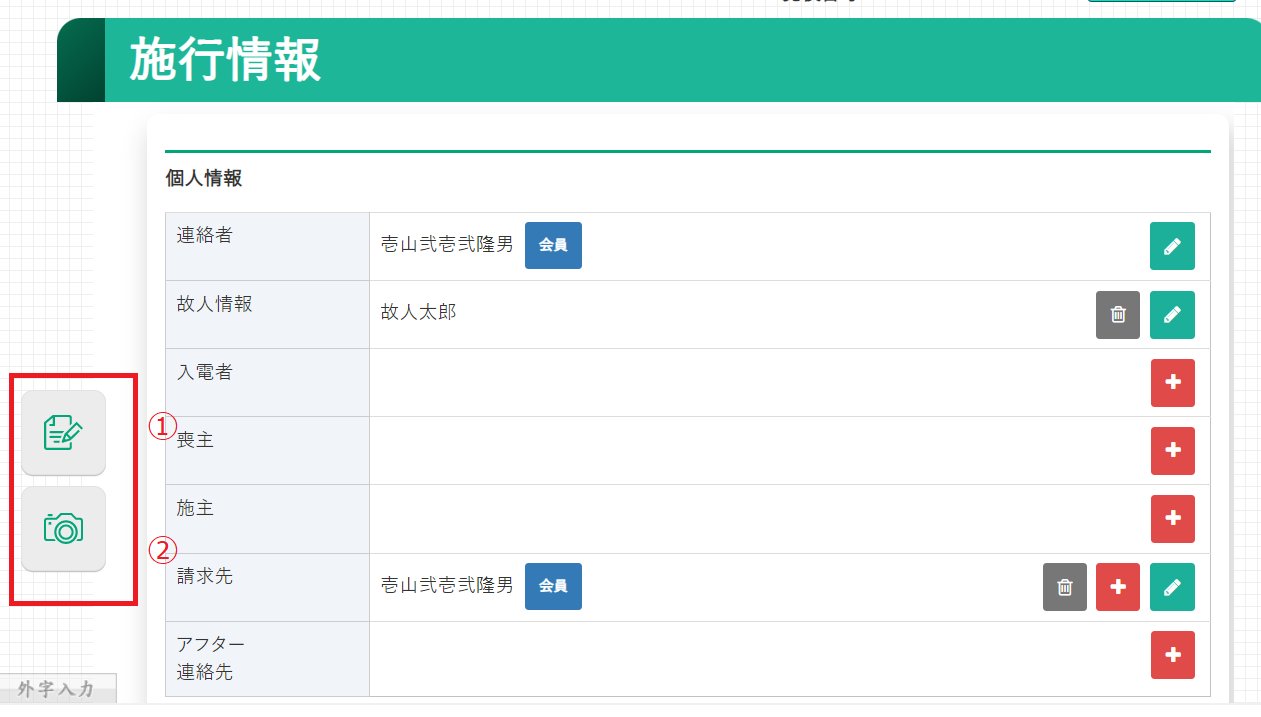The image size is (1261, 717).
Task: Add another 請求先 with plus icon
Action: coord(1118,587)
